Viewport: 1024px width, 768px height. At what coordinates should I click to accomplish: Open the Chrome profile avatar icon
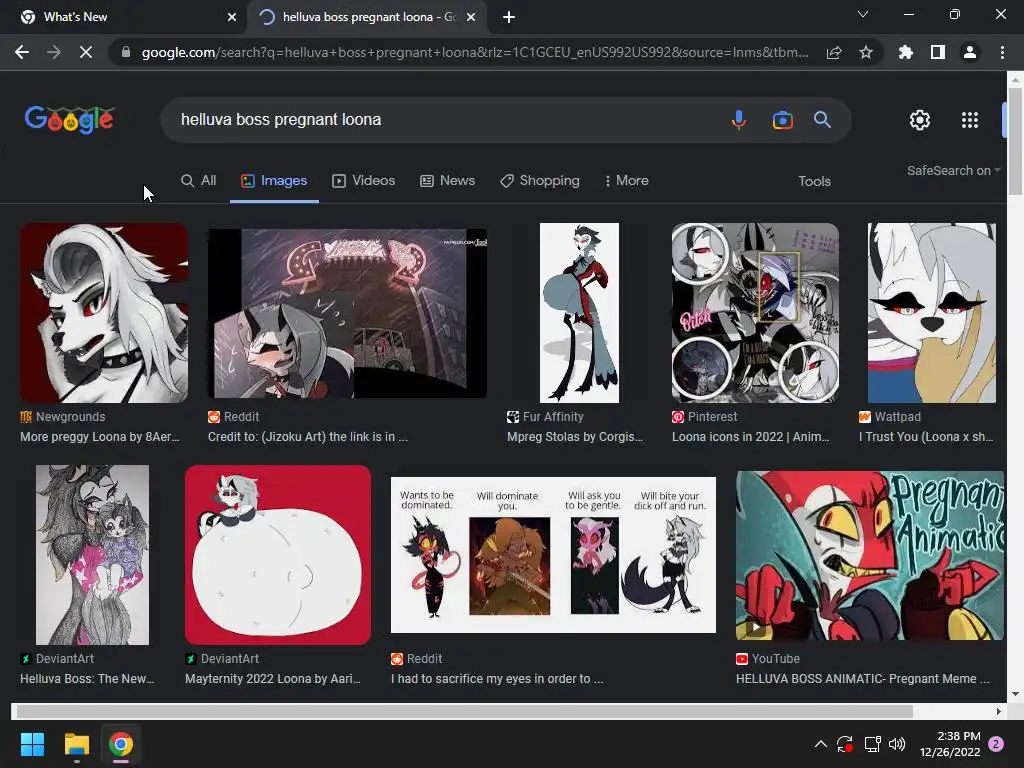click(970, 52)
